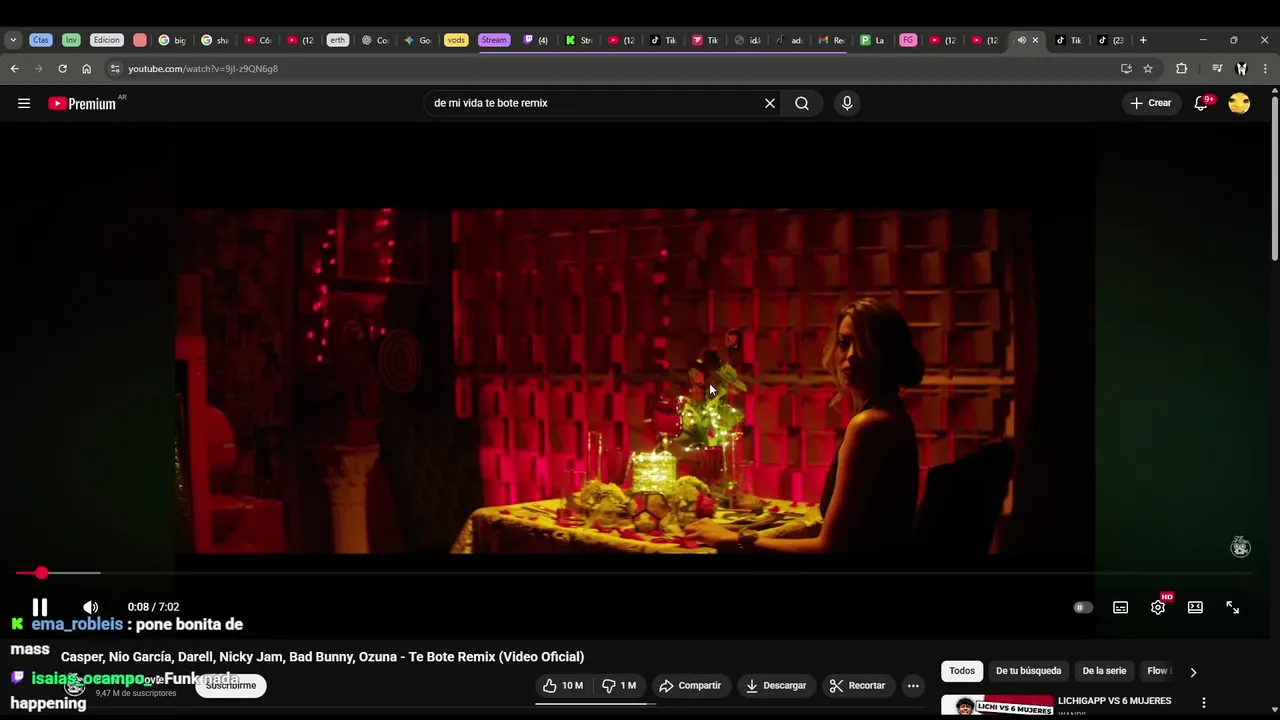Switch to the Twitch (4) tab

(x=536, y=40)
